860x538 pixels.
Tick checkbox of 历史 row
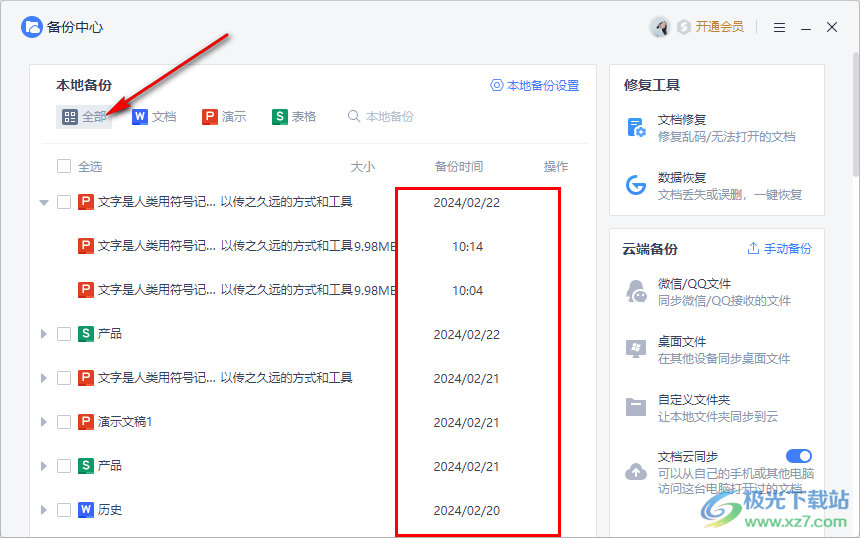(x=64, y=509)
